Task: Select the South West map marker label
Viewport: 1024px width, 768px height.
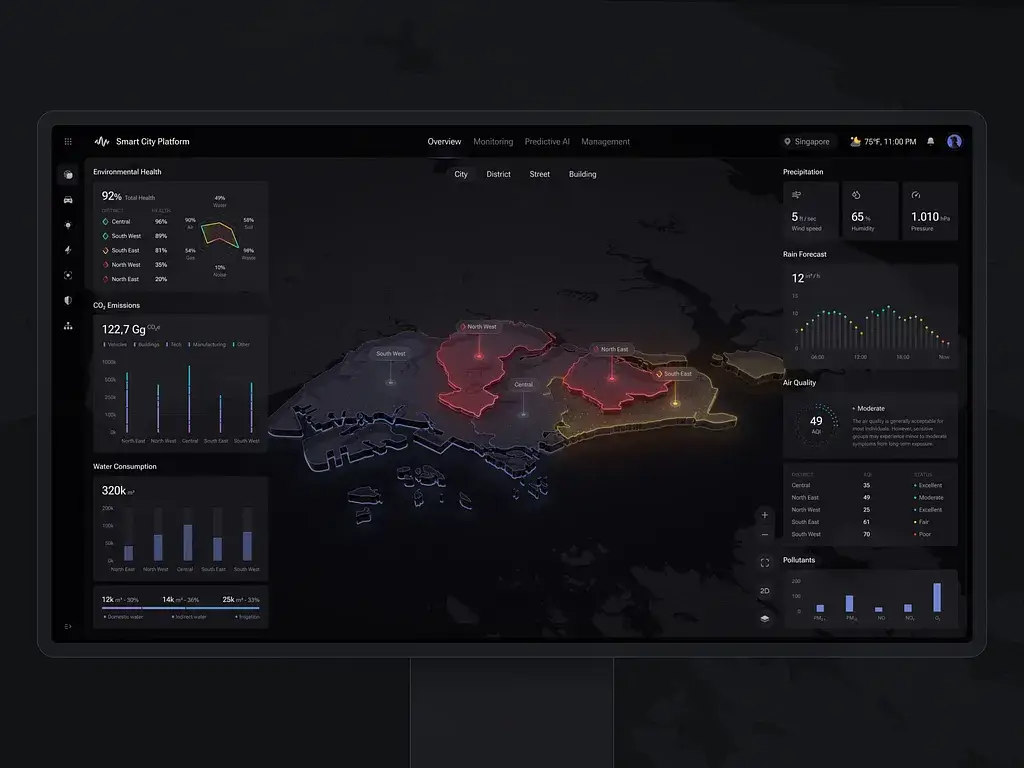Action: click(x=391, y=353)
